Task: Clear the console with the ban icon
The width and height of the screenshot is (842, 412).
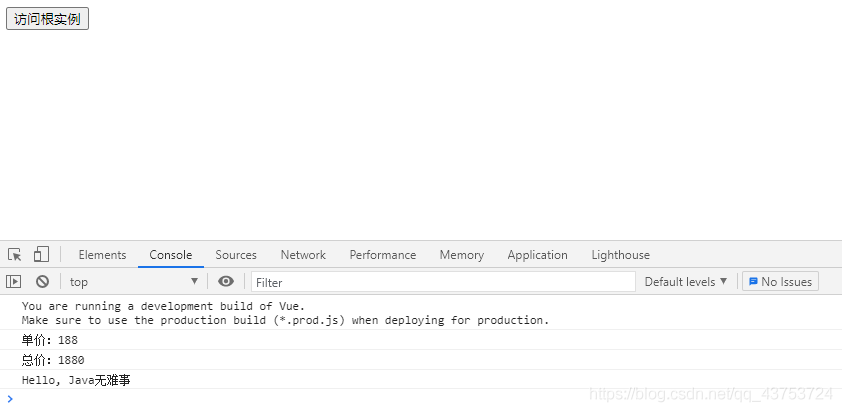Action: 42,281
